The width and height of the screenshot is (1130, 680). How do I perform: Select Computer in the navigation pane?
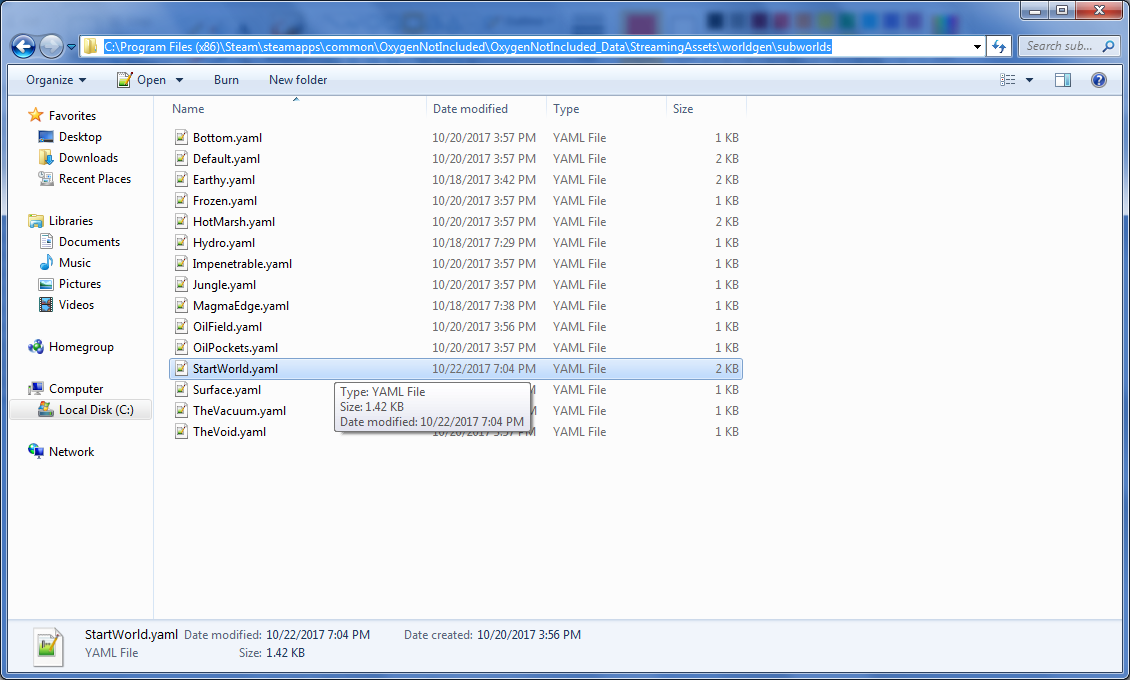[x=76, y=389]
